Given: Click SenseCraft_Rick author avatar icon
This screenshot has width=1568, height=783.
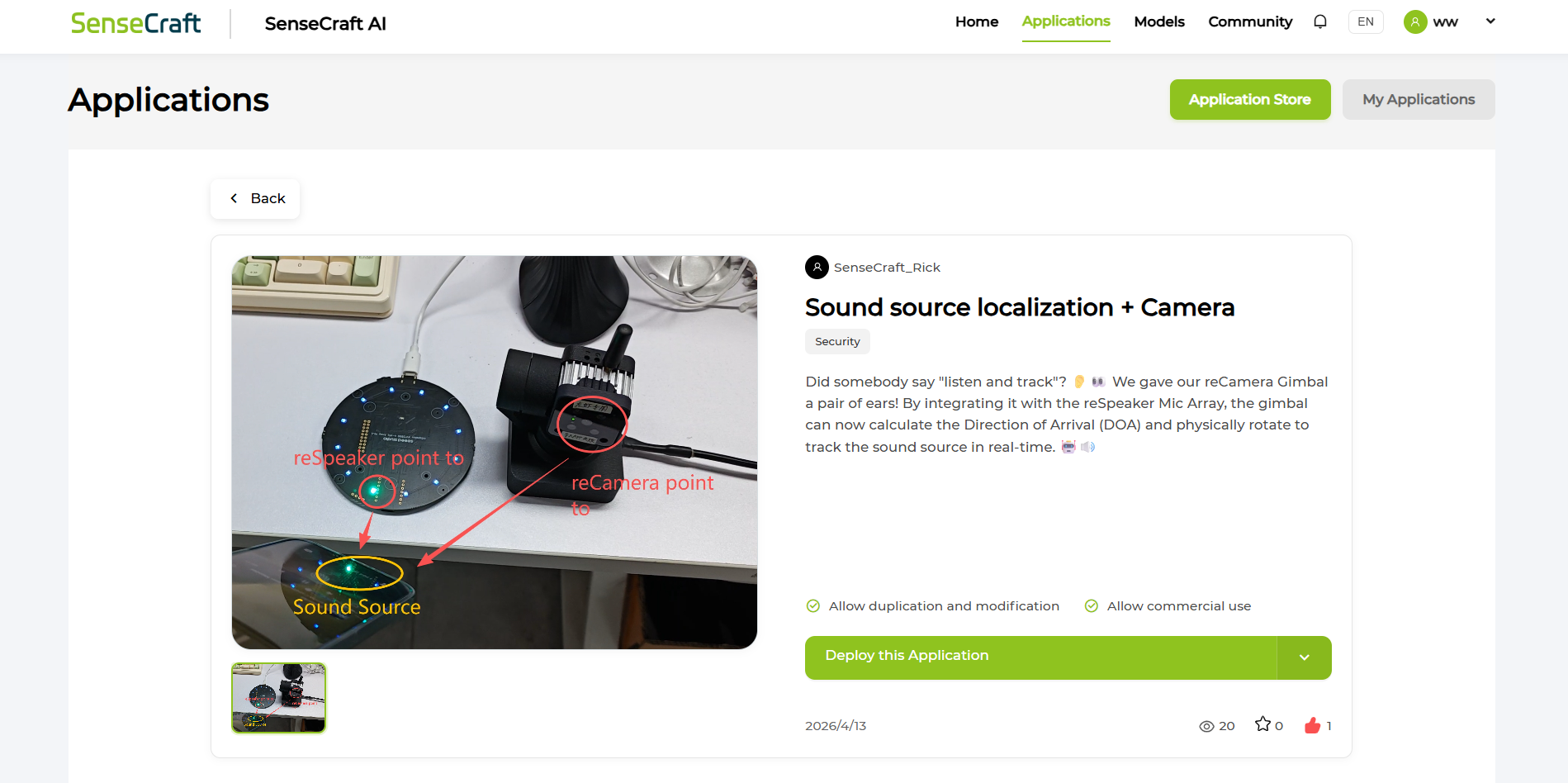Looking at the screenshot, I should (x=817, y=268).
